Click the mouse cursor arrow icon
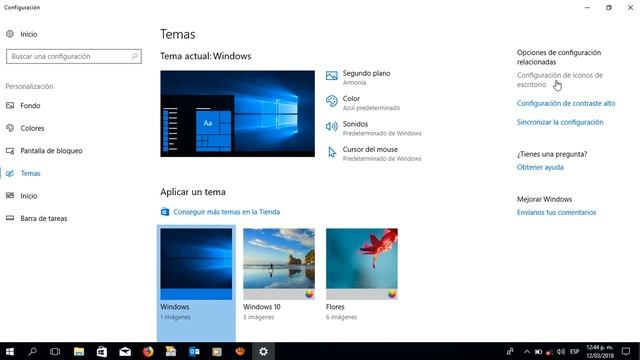Image resolution: width=640 pixels, height=360 pixels. 332,152
